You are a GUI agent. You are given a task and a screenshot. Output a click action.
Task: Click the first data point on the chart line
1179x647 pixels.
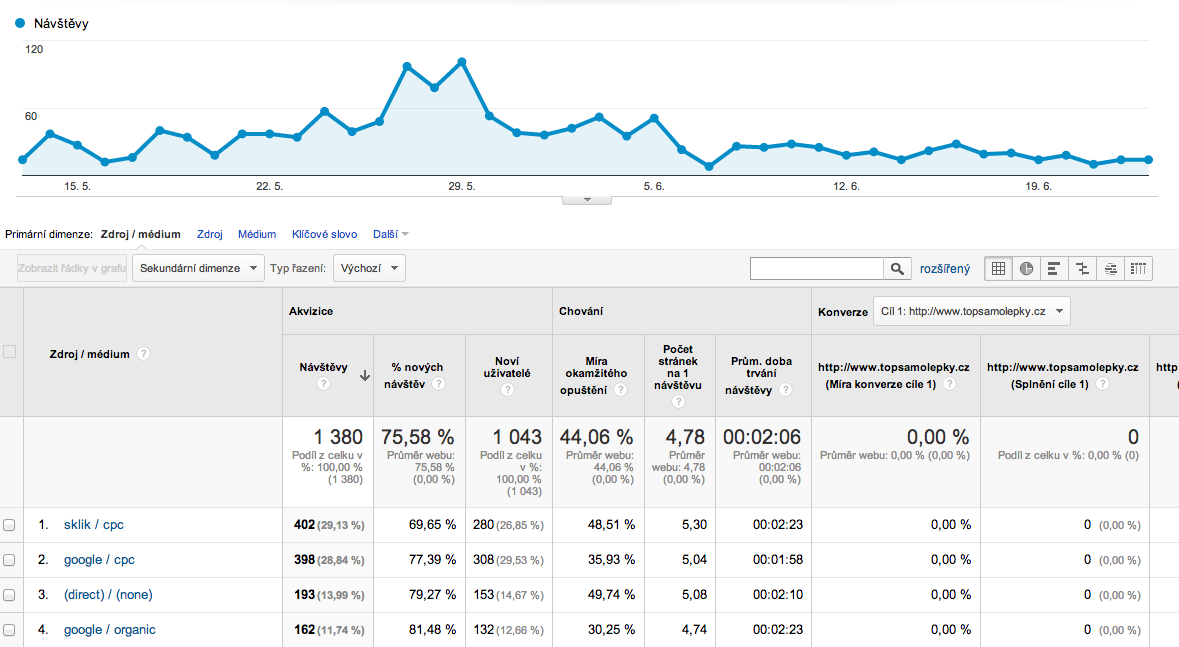click(x=23, y=160)
